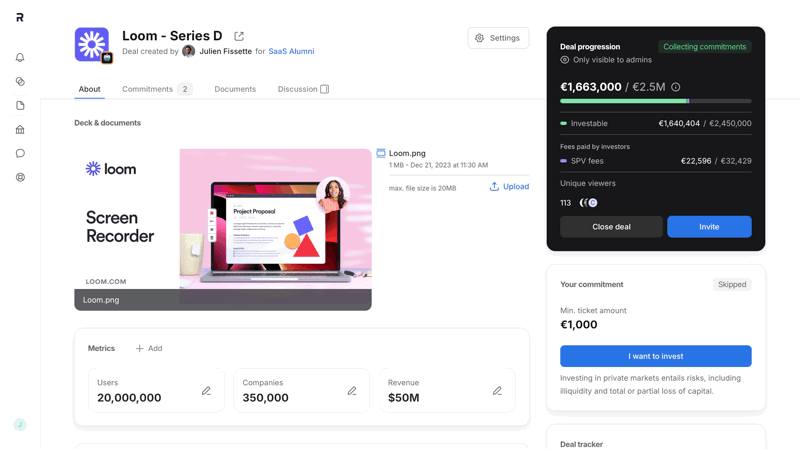Click the Min. ticket amount €1,000
This screenshot has width=800, height=449.
[579, 325]
